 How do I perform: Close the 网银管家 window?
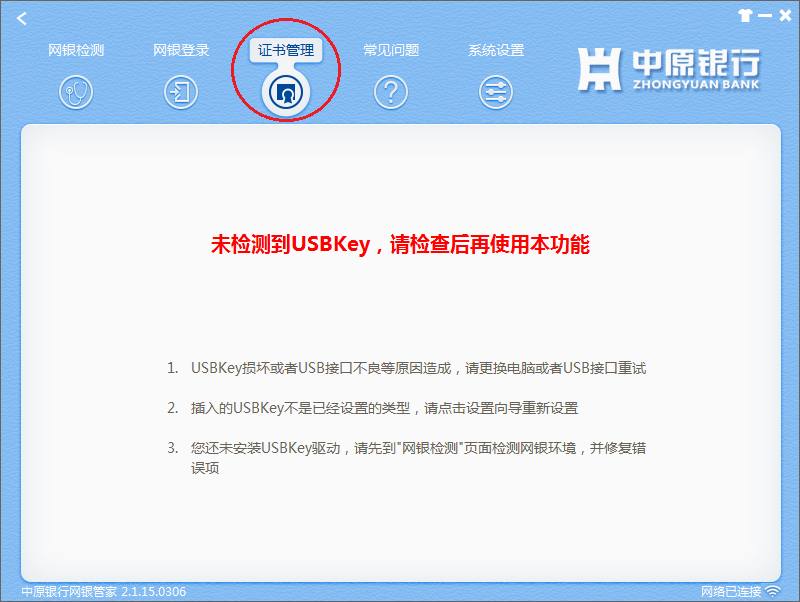[785, 16]
